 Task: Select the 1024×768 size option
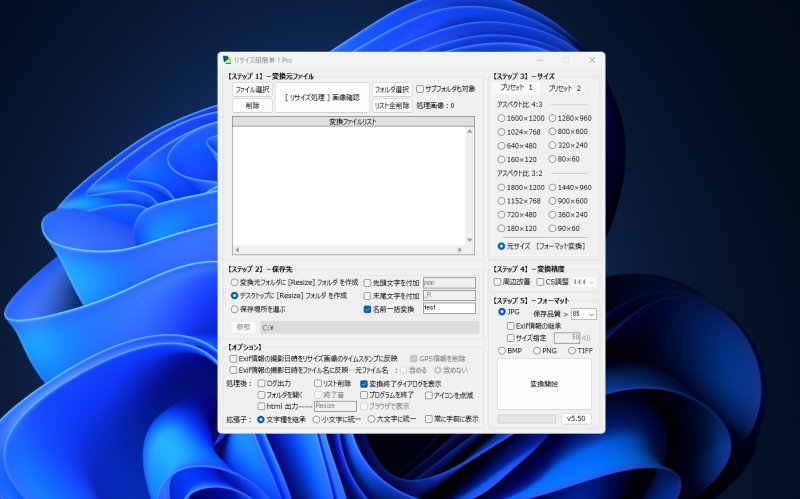pyautogui.click(x=519, y=132)
